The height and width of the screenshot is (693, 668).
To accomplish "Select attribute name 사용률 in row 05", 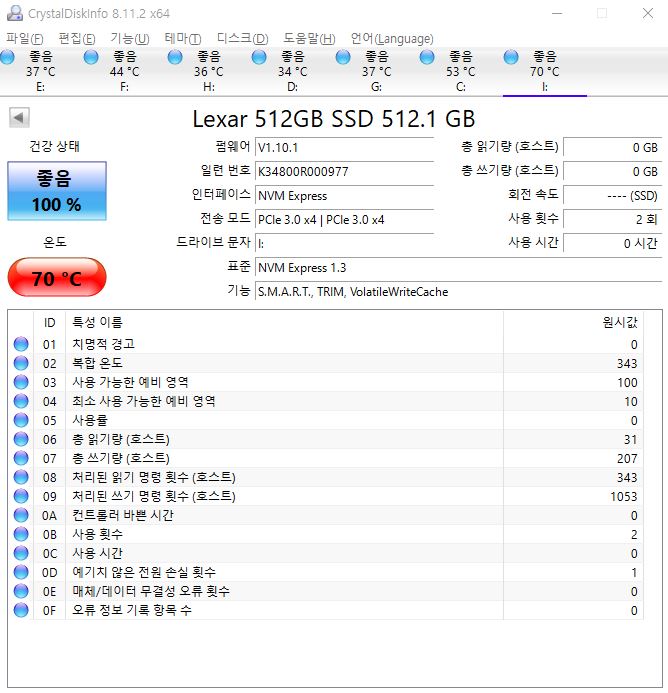I will click(x=90, y=420).
